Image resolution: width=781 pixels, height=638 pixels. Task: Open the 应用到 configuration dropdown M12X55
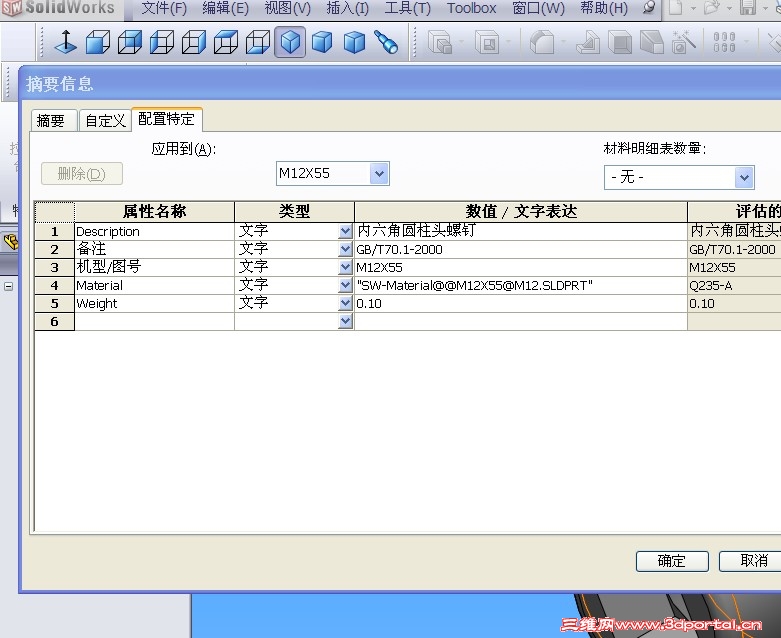coord(379,173)
